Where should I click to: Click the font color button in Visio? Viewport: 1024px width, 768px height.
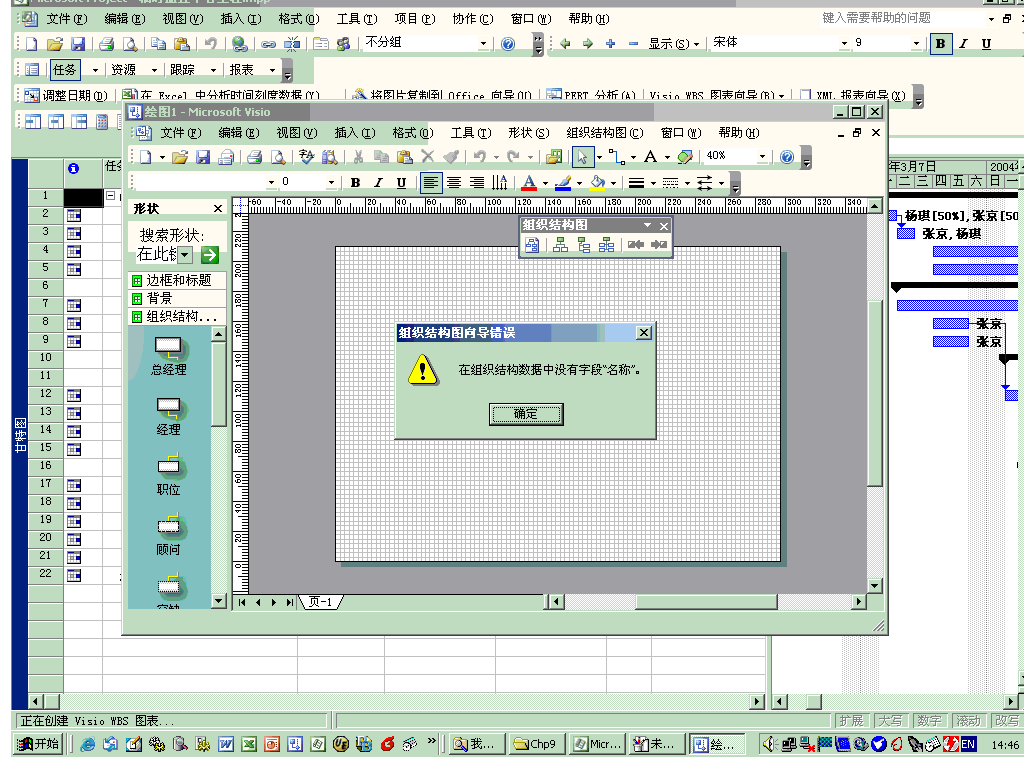(x=529, y=183)
